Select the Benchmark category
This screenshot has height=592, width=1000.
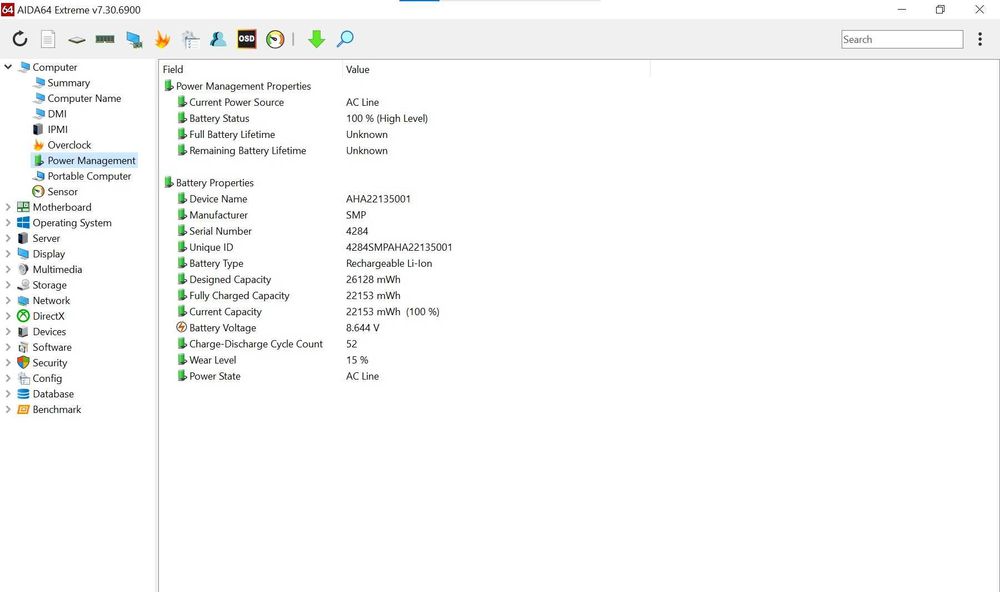pyautogui.click(x=57, y=410)
